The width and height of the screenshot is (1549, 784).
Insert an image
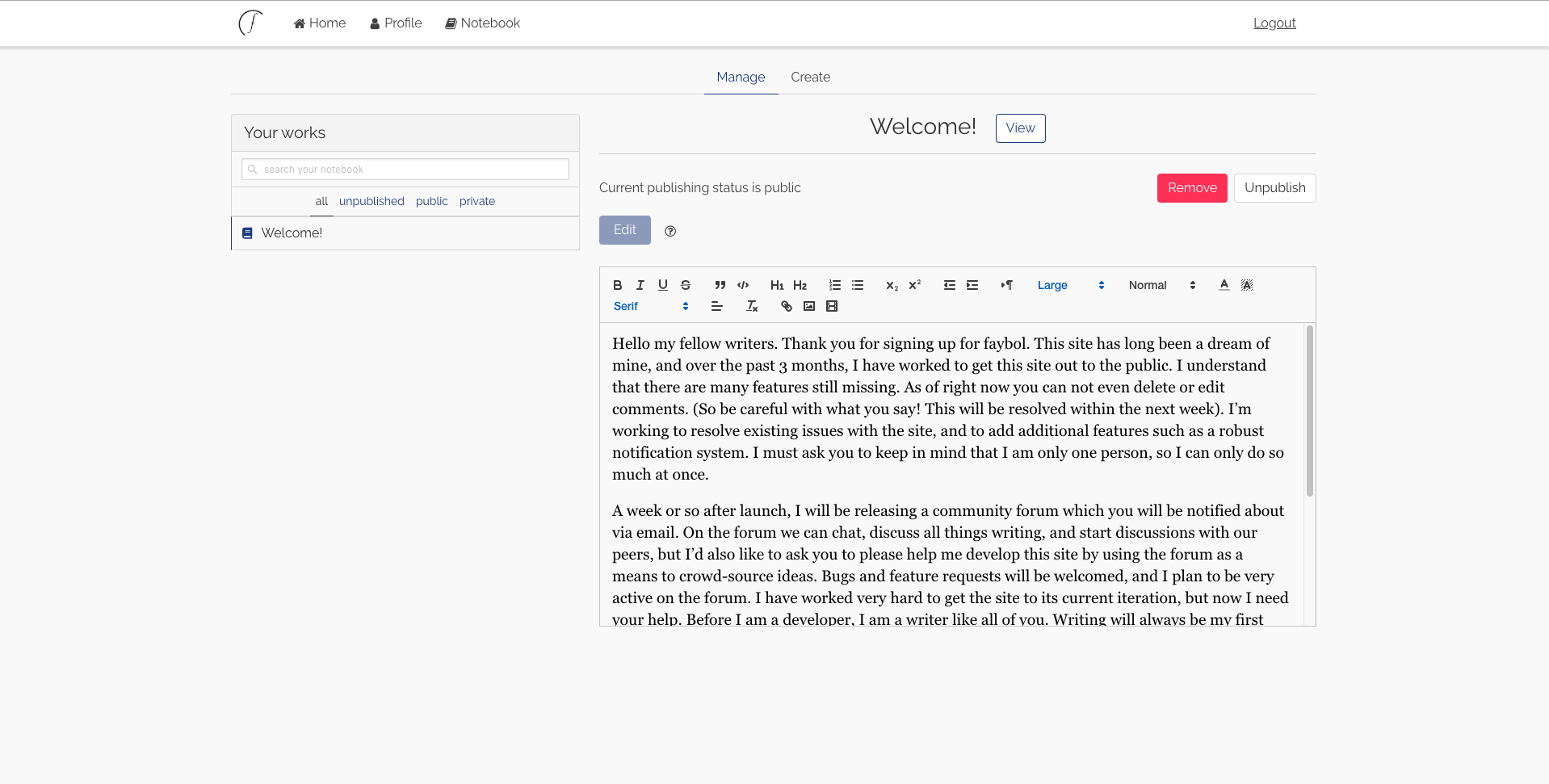point(808,306)
